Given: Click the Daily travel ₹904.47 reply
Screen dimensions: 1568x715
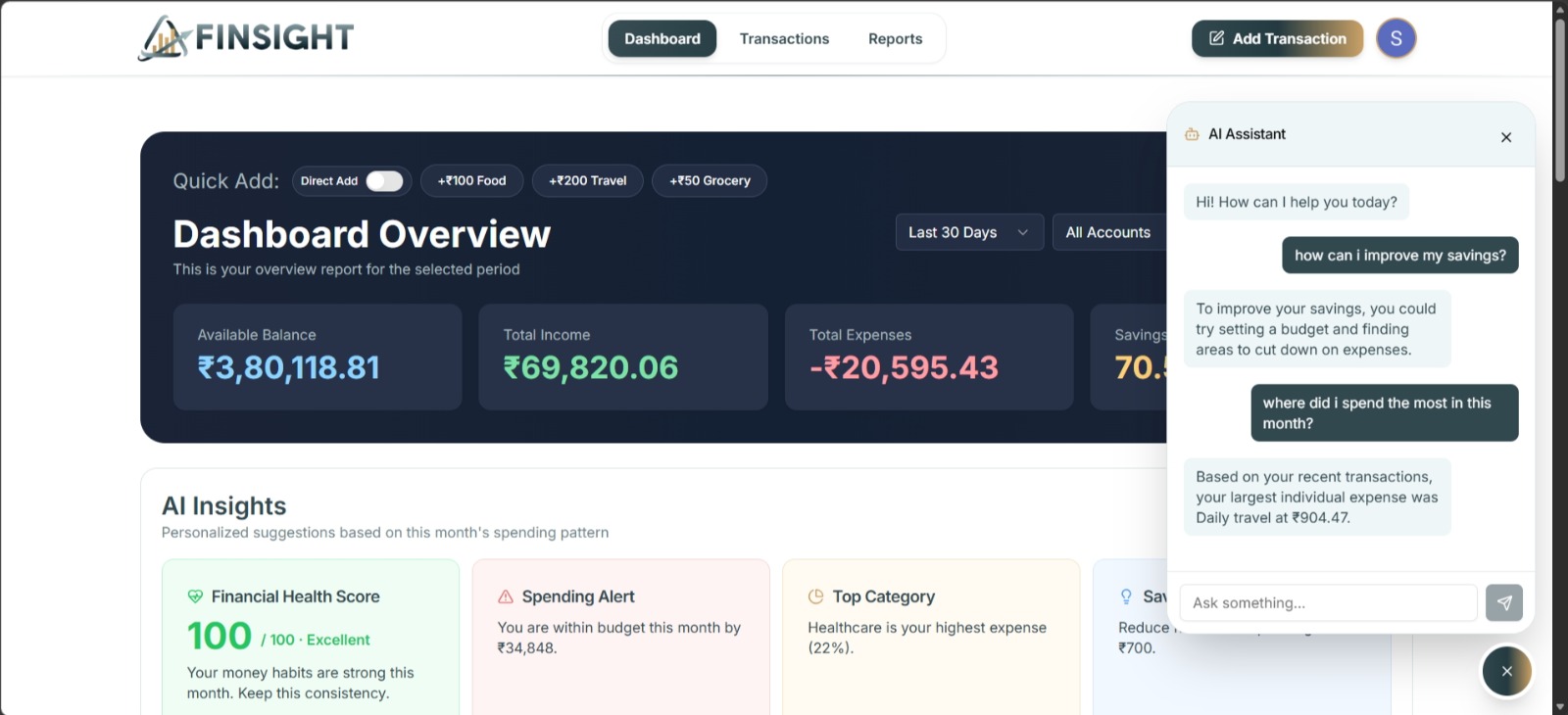Looking at the screenshot, I should click(x=1317, y=498).
